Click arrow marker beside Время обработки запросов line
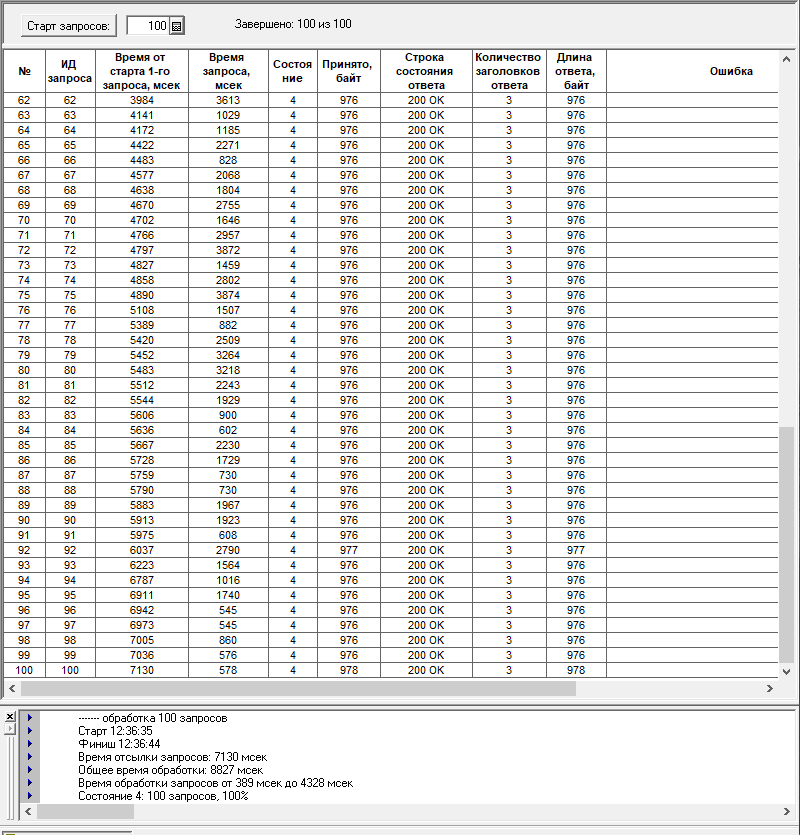 point(30,783)
